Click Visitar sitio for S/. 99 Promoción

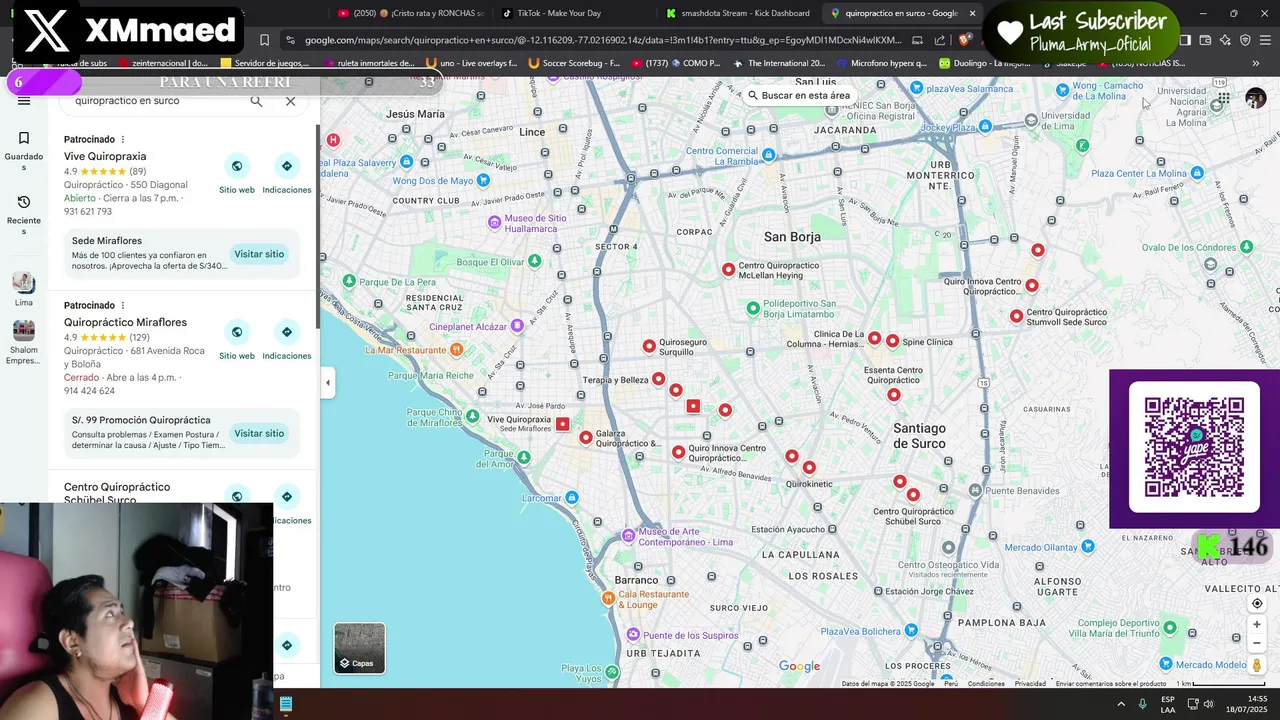pos(259,433)
